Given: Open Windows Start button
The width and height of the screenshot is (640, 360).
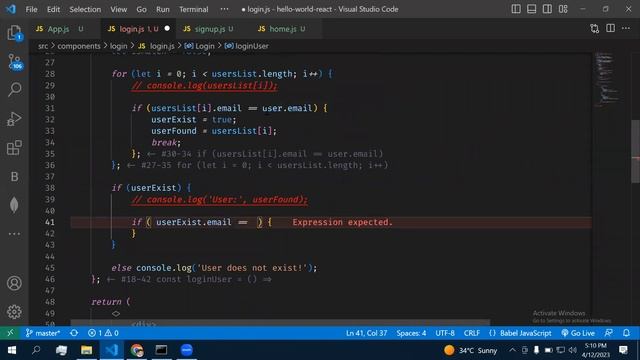Looking at the screenshot, I should point(11,350).
